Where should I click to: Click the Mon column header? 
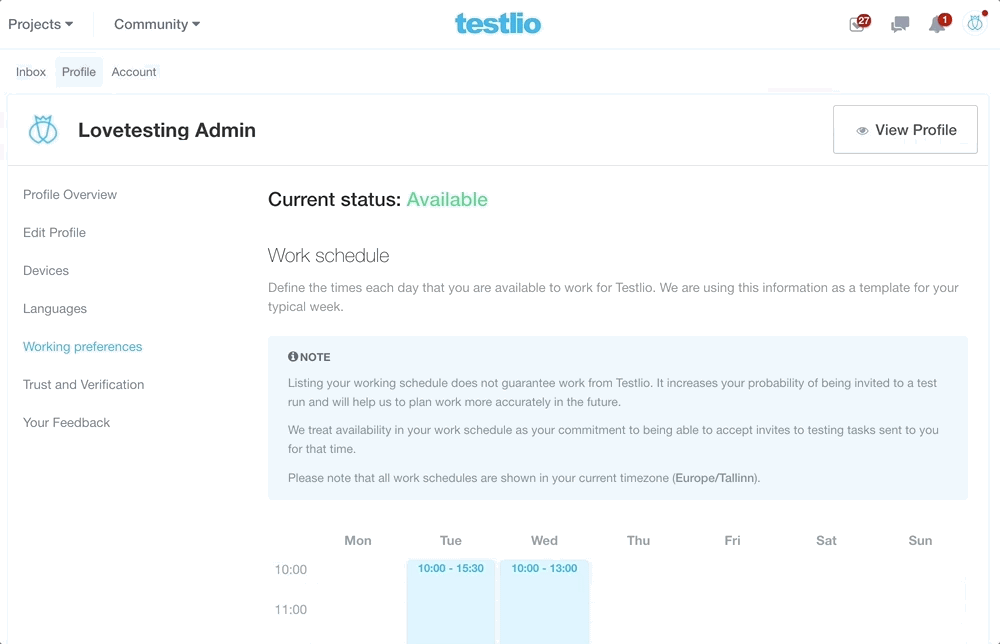tap(358, 541)
